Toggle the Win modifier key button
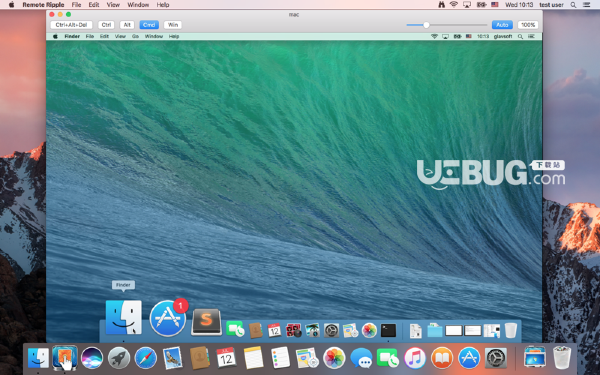The width and height of the screenshot is (600, 375). [173, 25]
